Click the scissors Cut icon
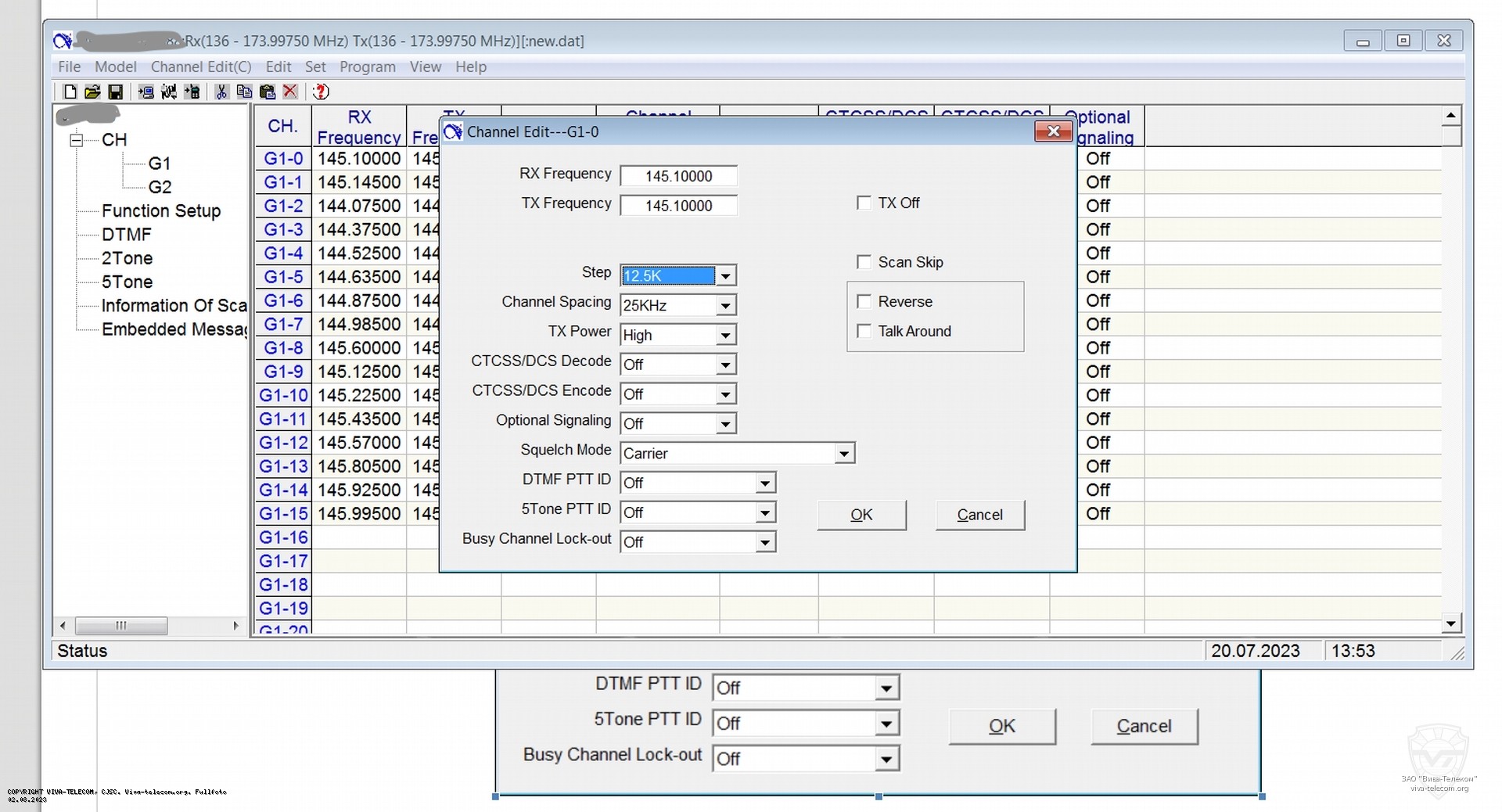The height and width of the screenshot is (812, 1502). click(221, 92)
